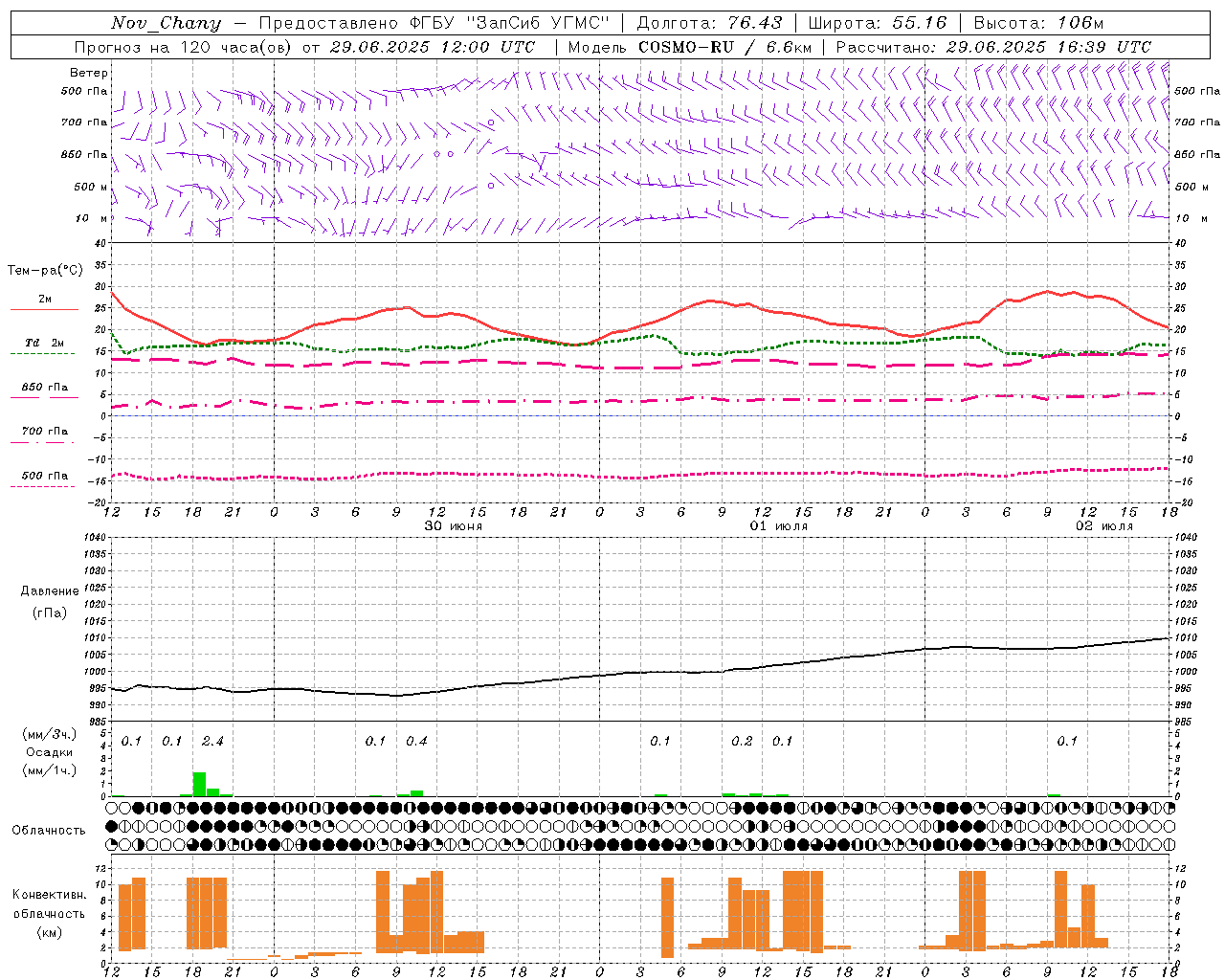Click the 'Осадки' precipitation label
The width and height of the screenshot is (1225, 980).
point(49,752)
